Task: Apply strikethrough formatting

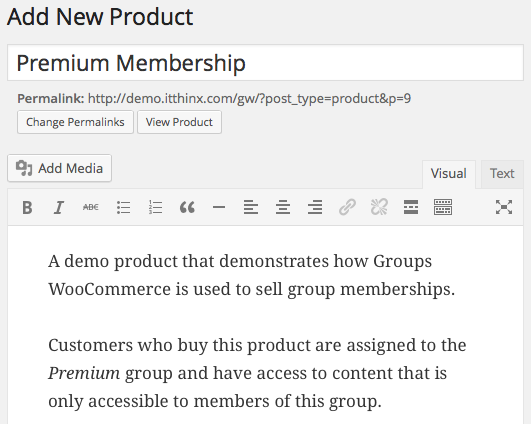Action: pos(91,207)
